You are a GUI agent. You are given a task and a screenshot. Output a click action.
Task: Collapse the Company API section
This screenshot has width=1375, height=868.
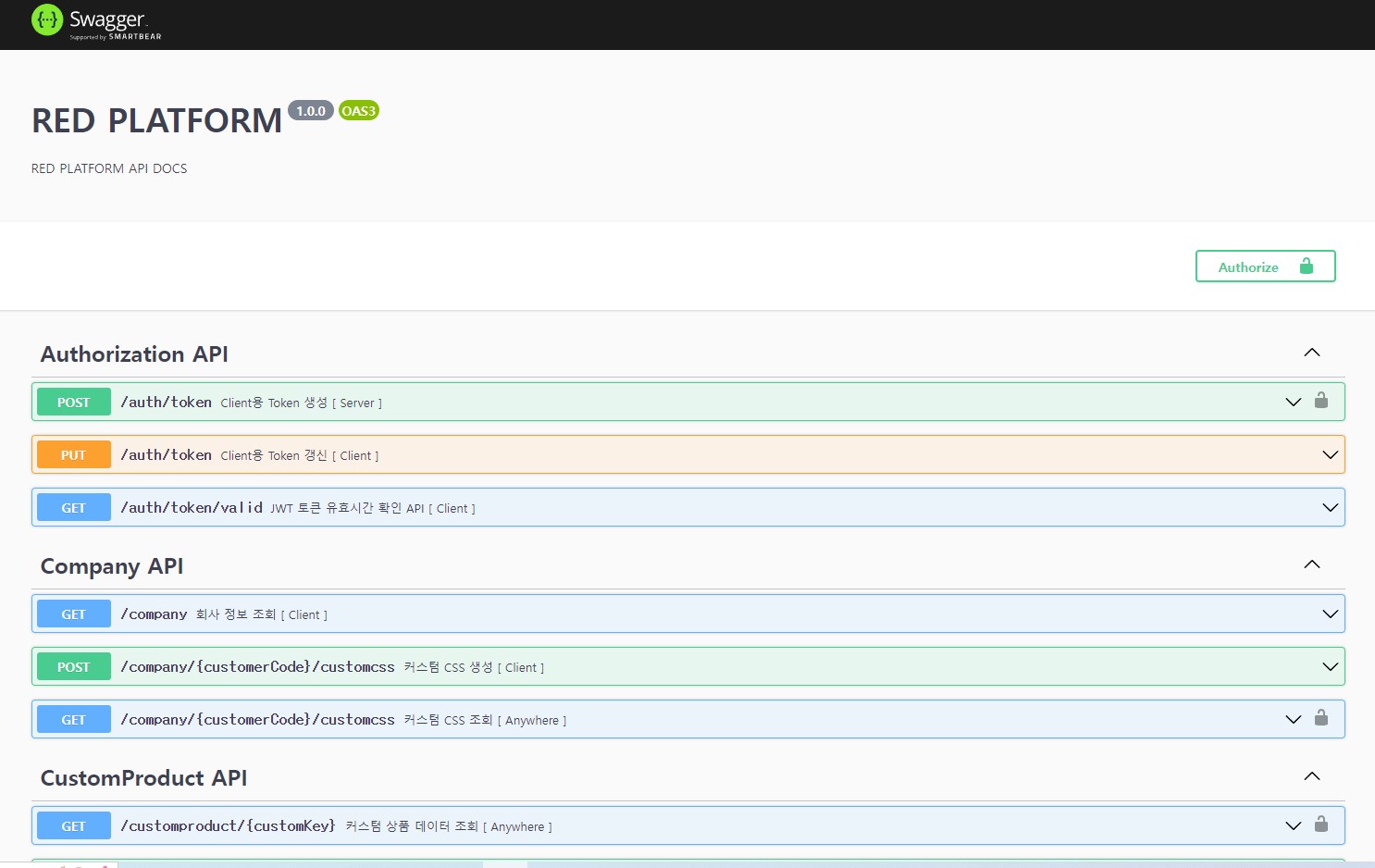[1312, 565]
